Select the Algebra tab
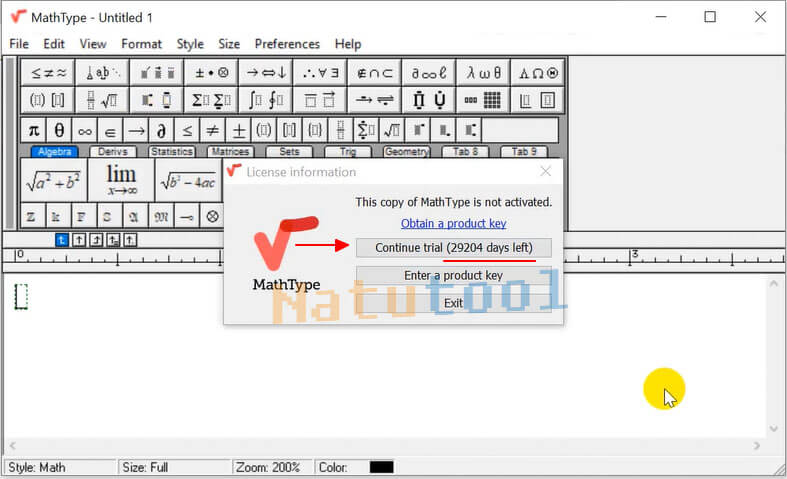Screen dimensions: 787x479 55,152
